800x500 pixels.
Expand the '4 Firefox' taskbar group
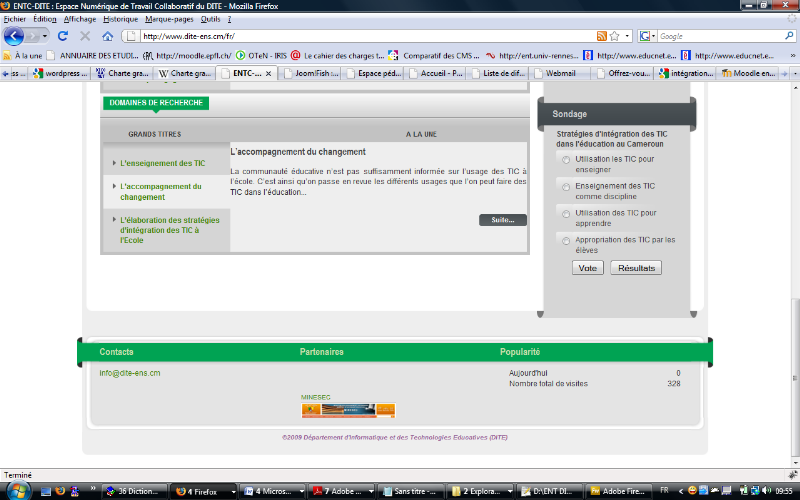[233, 491]
